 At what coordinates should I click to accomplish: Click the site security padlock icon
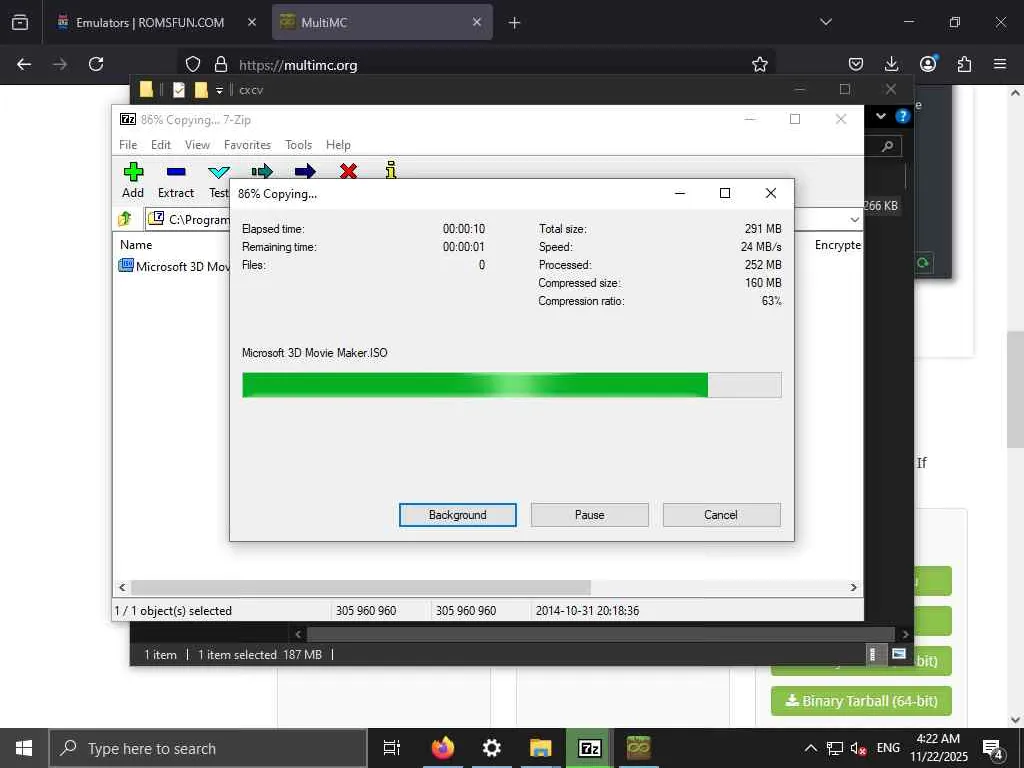point(221,64)
